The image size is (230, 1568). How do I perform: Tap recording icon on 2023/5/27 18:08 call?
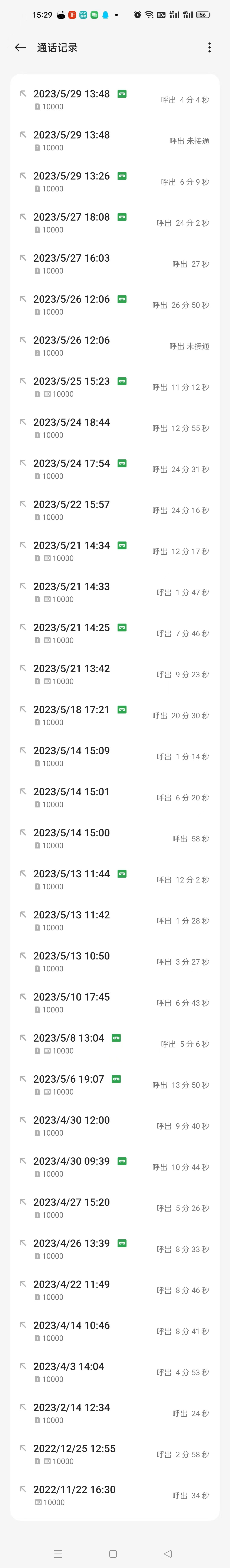point(122,217)
